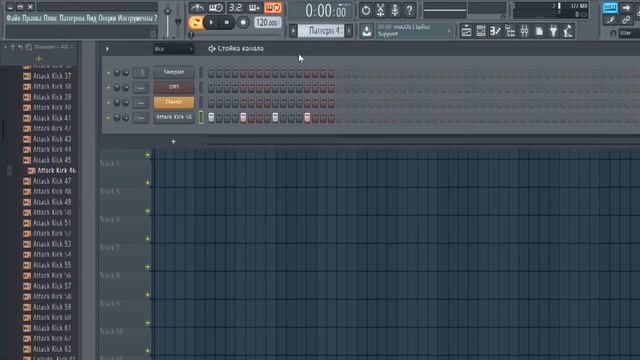640x360 pixels.
Task: Expand the news panel arrow beside Support
Action: click(x=449, y=31)
